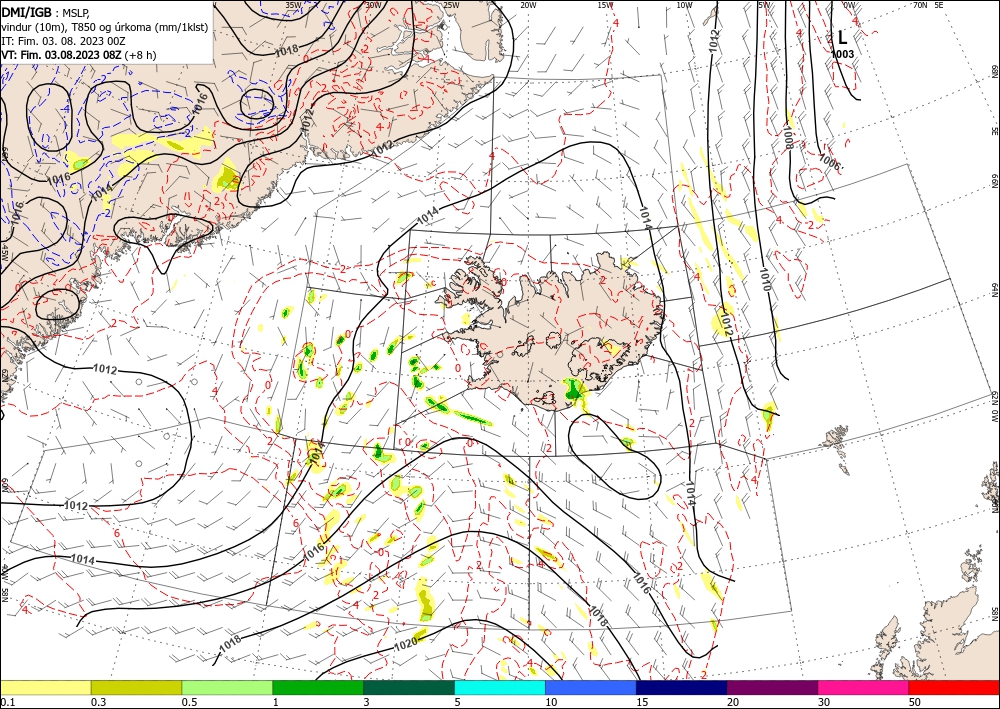Viewport: 1000px width, 709px height.
Task: Click the "L" low pressure marker
Action: point(842,38)
